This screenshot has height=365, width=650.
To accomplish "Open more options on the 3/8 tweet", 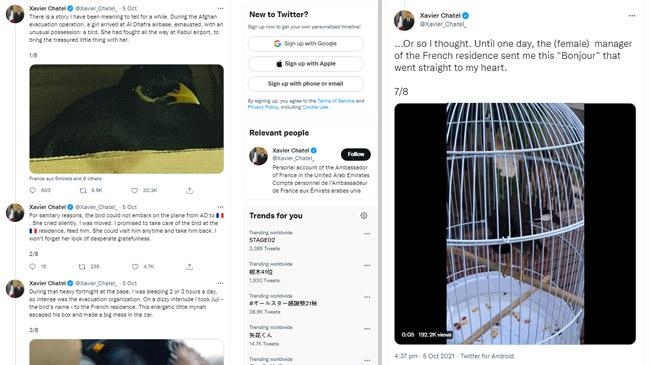I will (221, 283).
